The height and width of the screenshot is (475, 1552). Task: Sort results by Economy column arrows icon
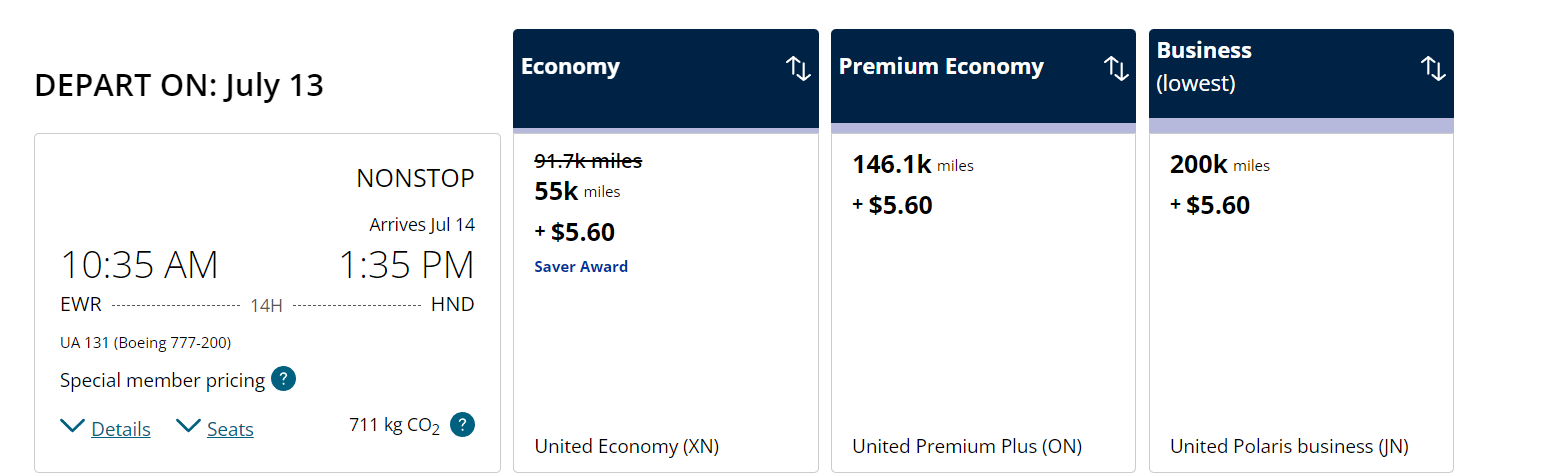[x=798, y=69]
